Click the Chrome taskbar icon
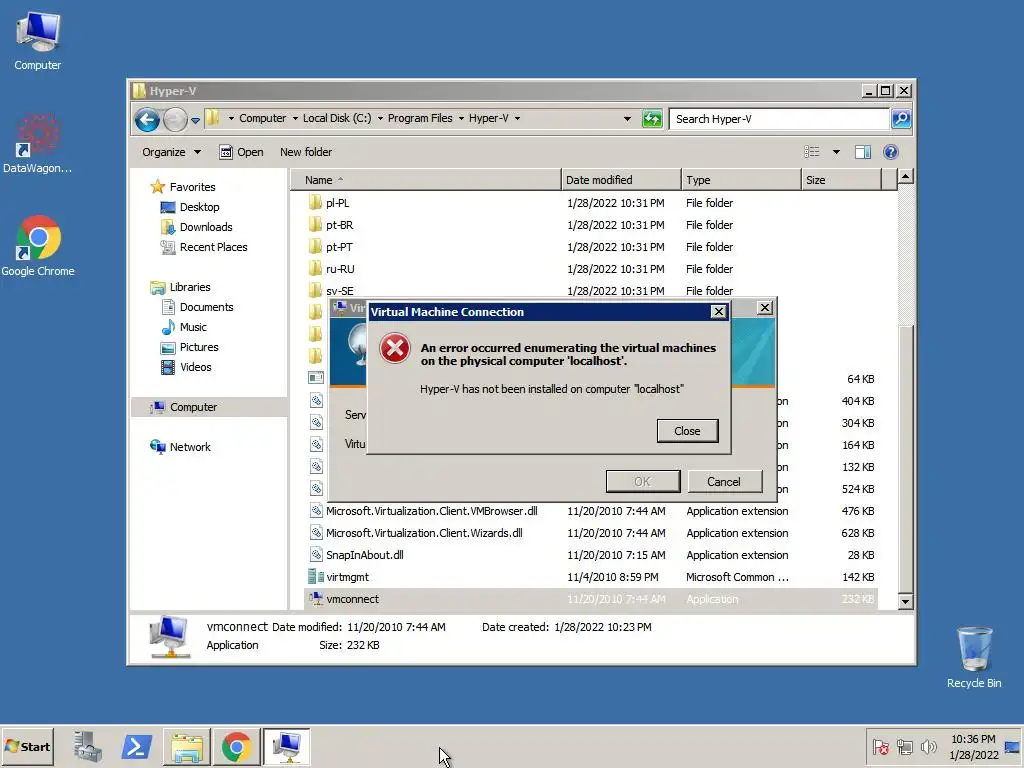The image size is (1024, 768). click(x=236, y=747)
